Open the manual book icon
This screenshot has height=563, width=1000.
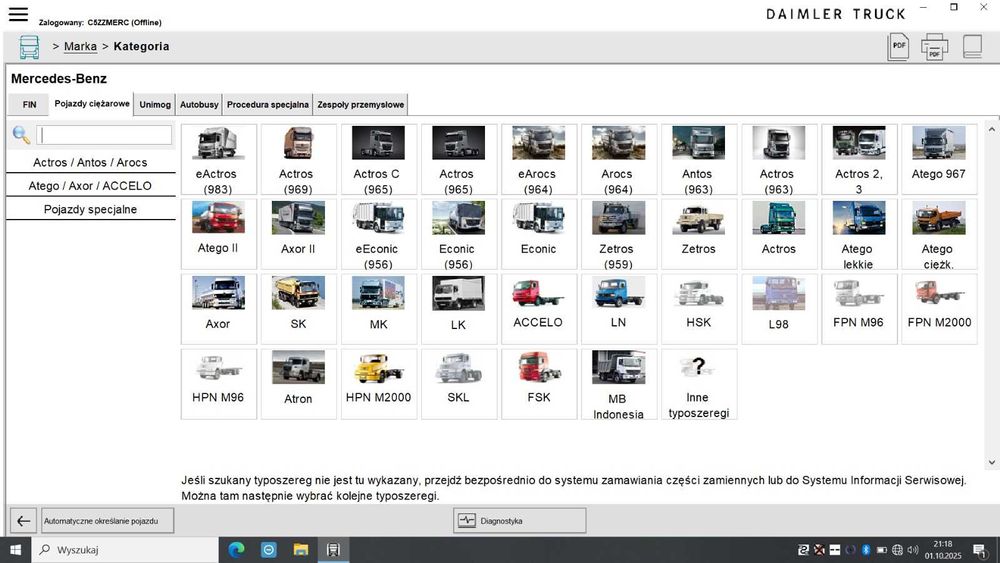click(x=972, y=47)
